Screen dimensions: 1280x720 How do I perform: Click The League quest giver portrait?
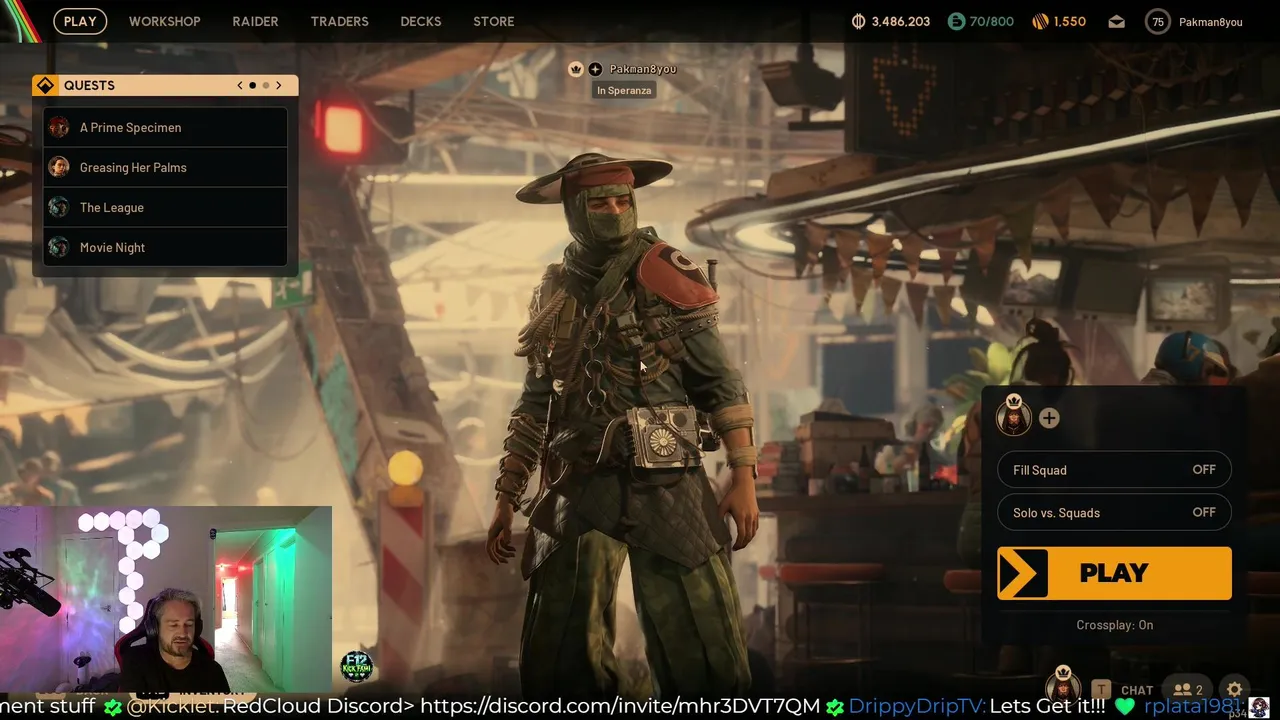[59, 207]
